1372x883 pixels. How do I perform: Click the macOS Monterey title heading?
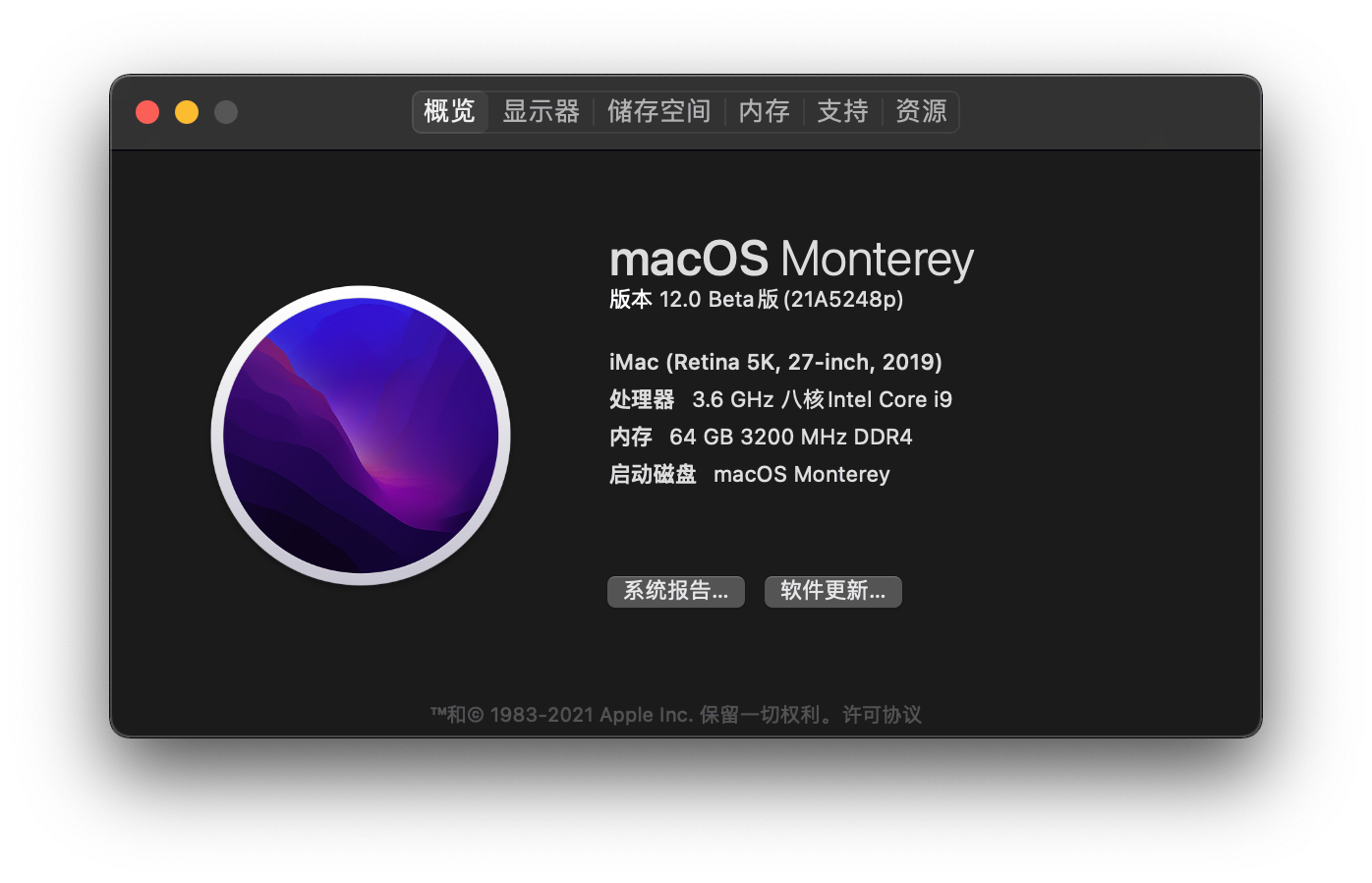tap(791, 260)
